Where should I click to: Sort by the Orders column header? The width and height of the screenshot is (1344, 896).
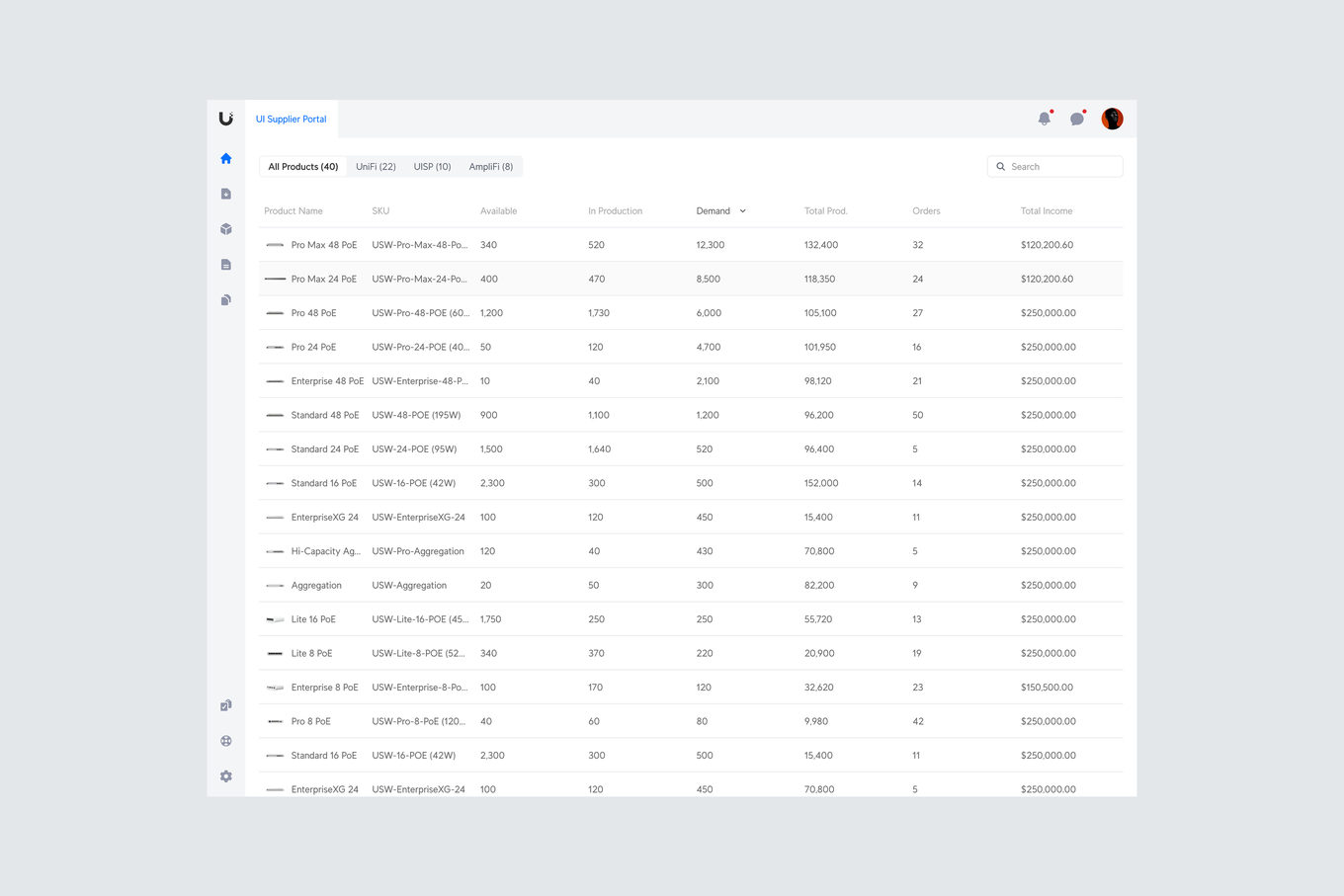927,211
